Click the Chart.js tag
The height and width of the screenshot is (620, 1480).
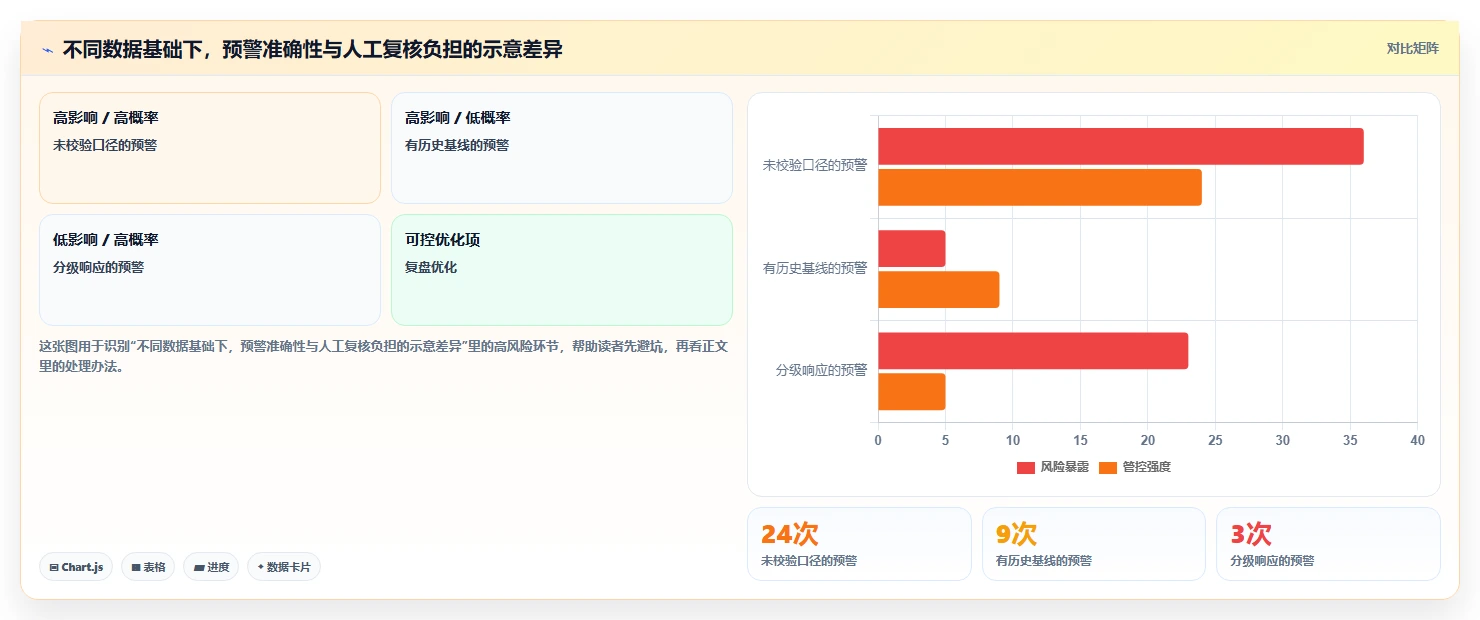(x=77, y=567)
